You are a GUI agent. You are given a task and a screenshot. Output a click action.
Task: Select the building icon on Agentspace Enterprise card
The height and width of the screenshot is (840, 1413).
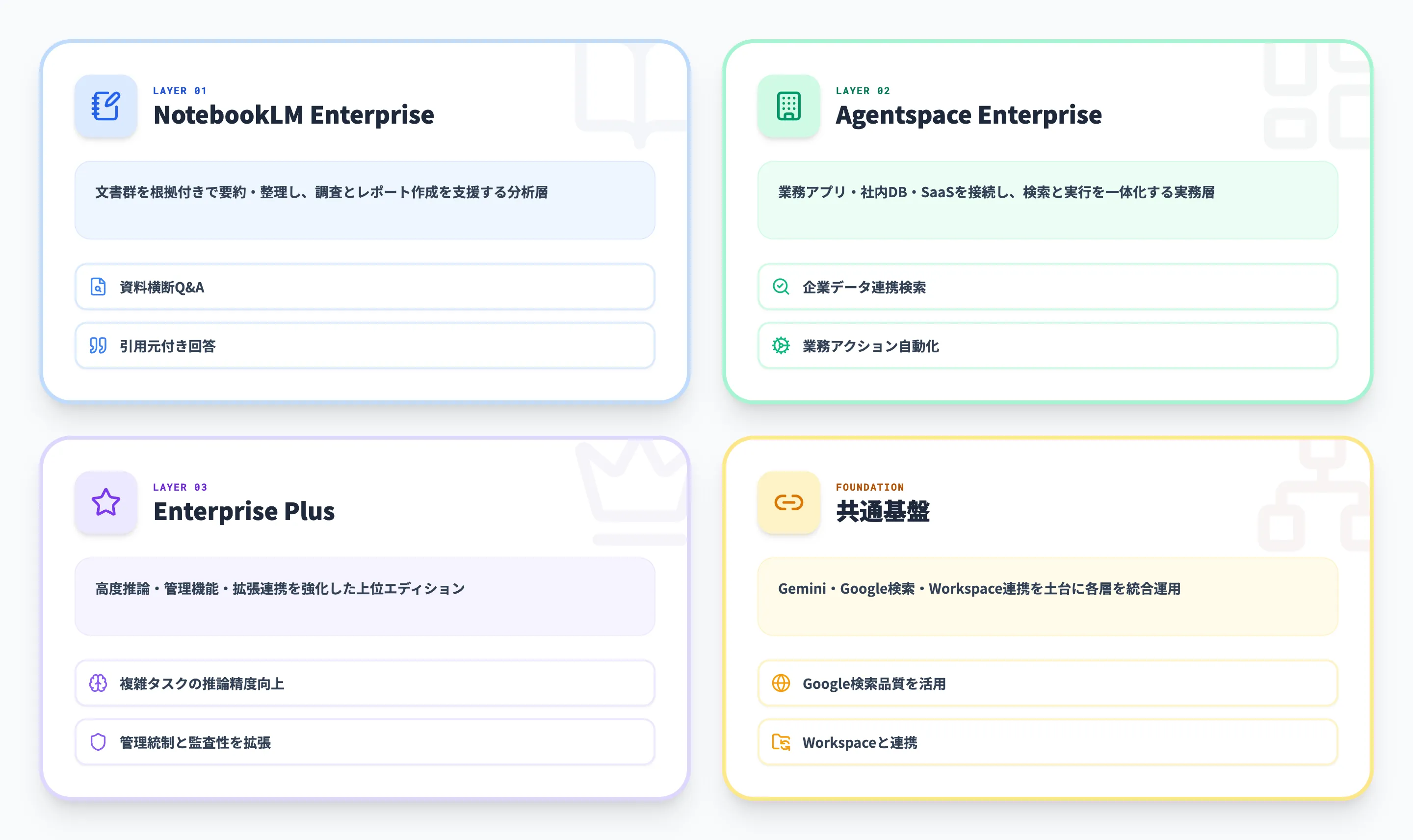(788, 106)
